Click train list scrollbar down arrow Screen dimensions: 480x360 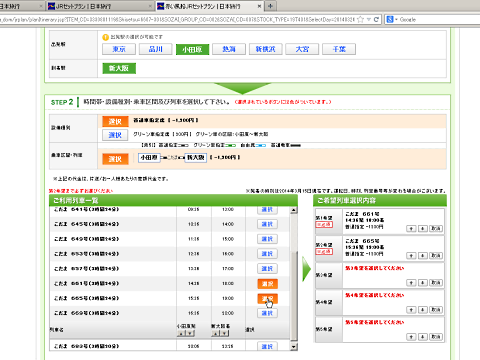click(x=293, y=347)
